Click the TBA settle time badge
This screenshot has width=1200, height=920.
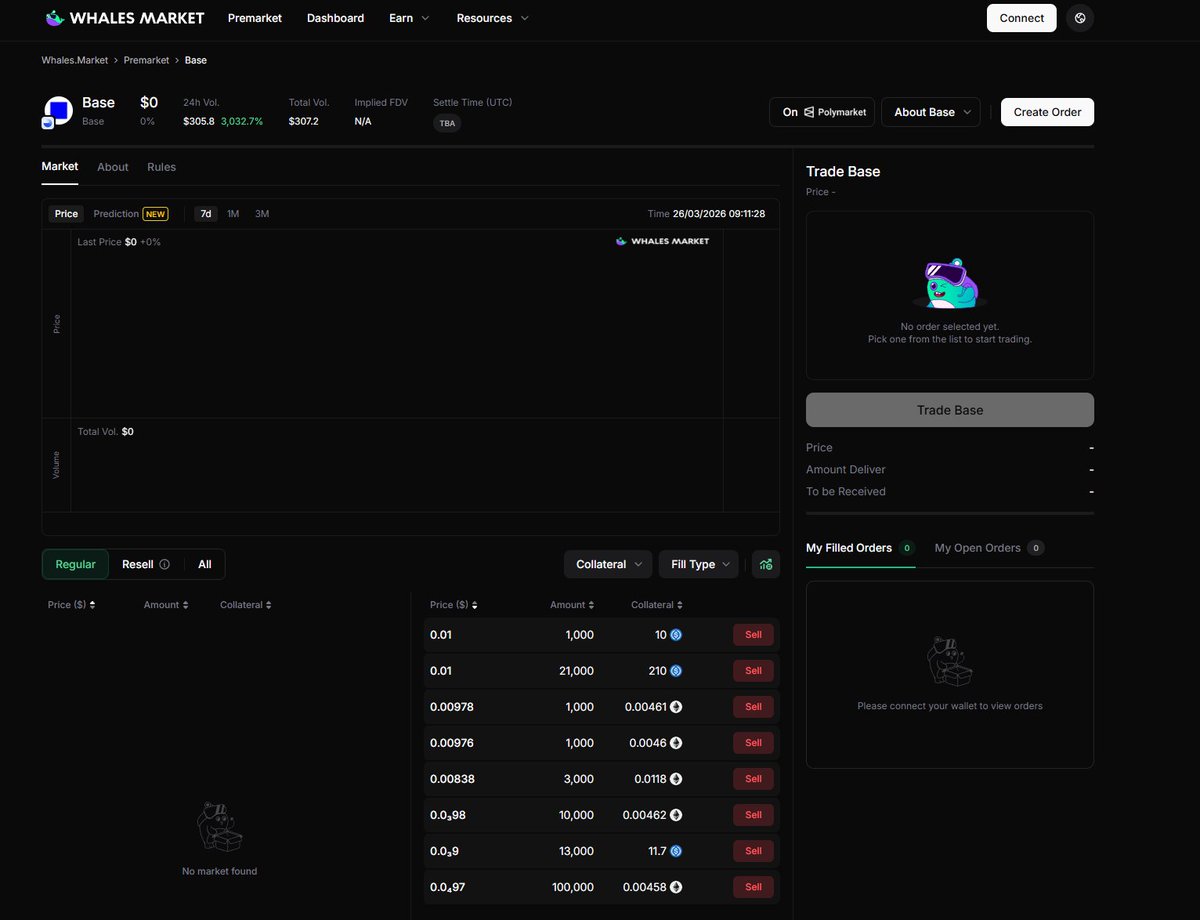(447, 123)
